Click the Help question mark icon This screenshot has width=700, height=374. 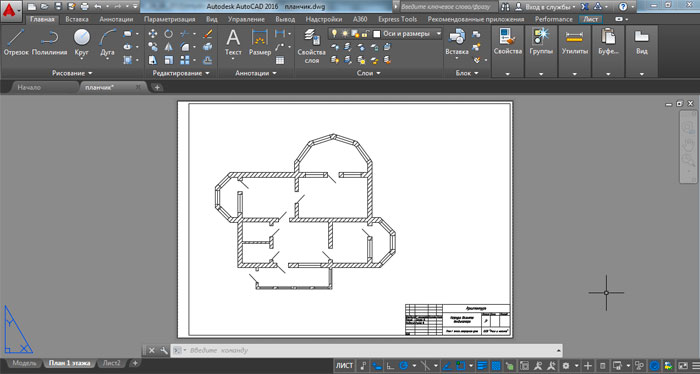click(623, 7)
